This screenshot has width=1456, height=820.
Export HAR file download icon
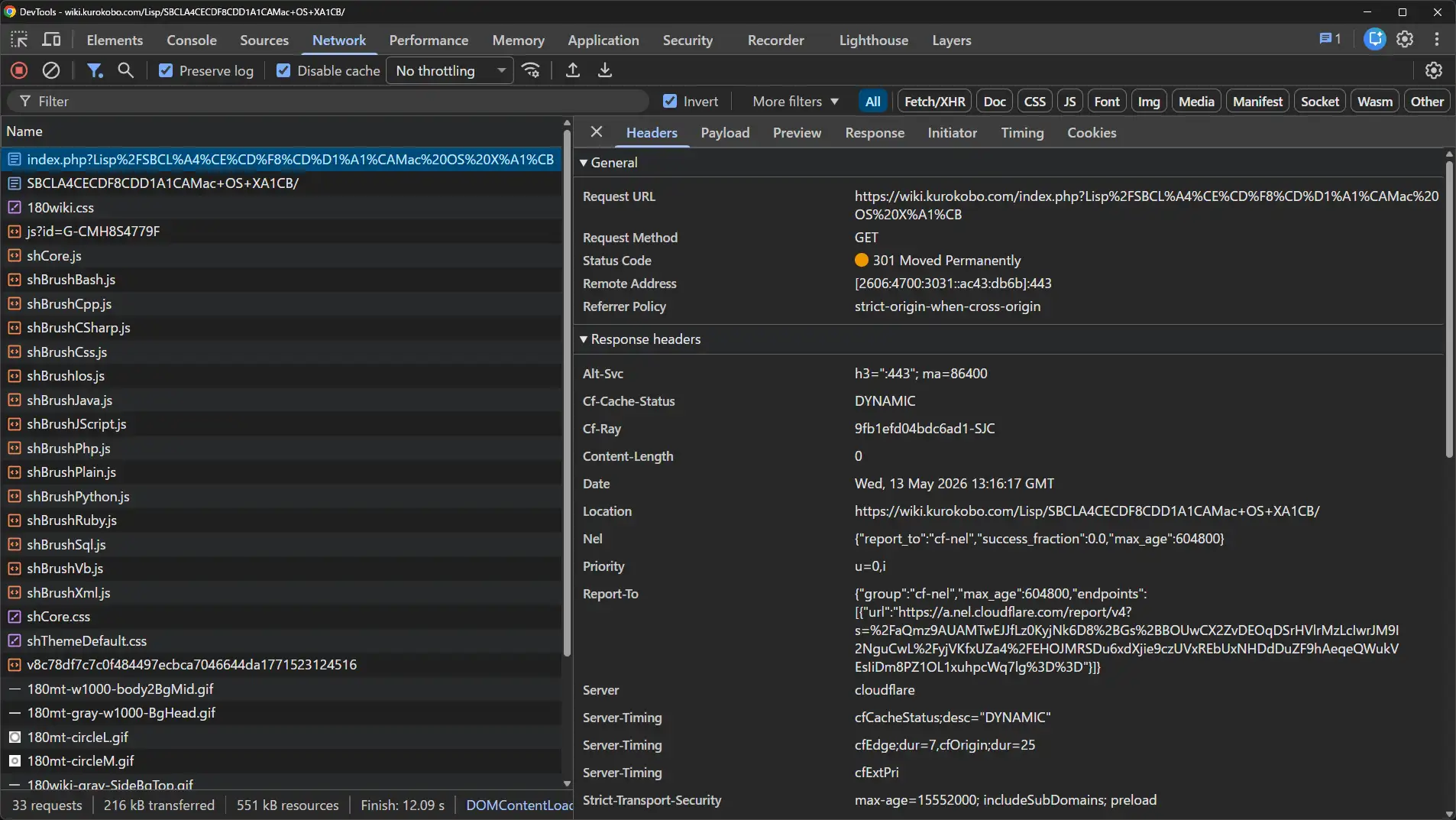[605, 70]
